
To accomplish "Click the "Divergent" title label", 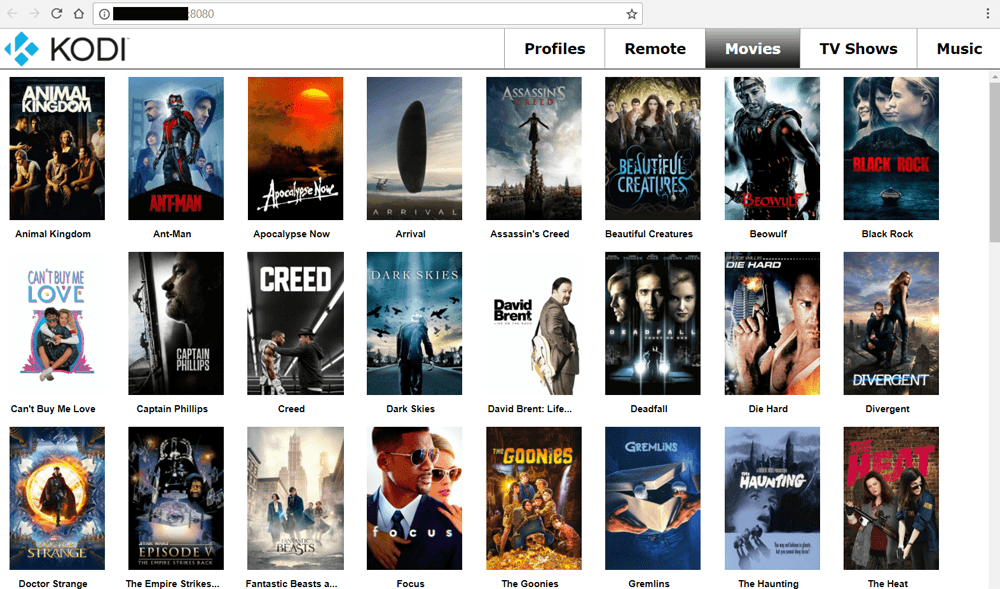I will pos(887,409).
